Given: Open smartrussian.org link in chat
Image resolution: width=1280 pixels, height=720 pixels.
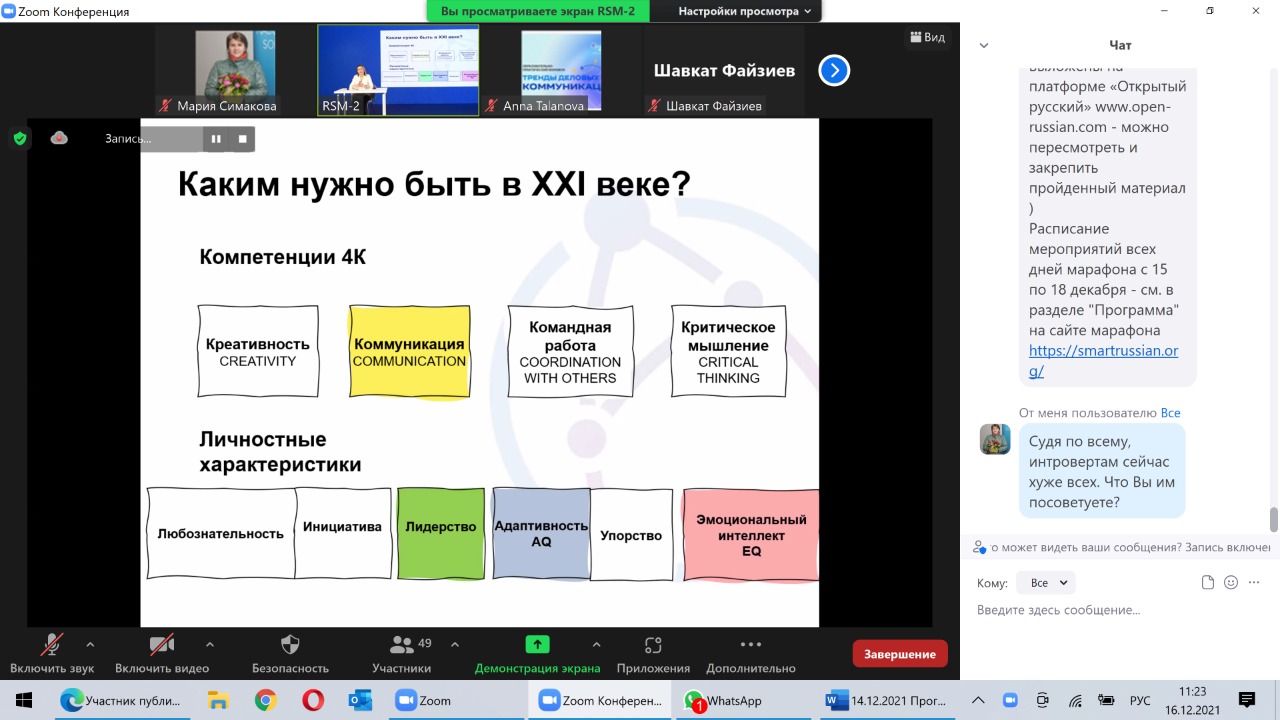Looking at the screenshot, I should (x=1103, y=361).
